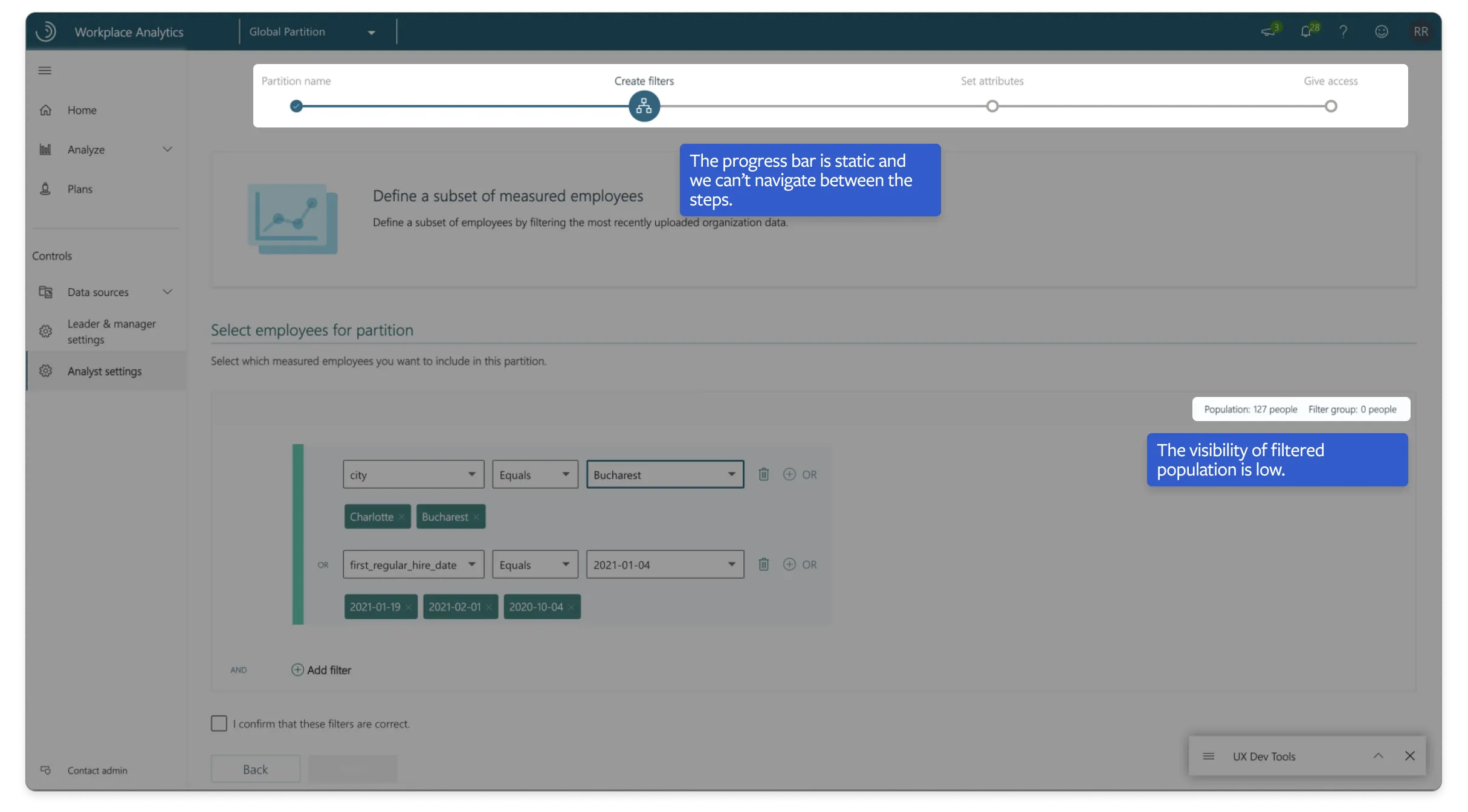Click the help question mark icon

pyautogui.click(x=1343, y=31)
